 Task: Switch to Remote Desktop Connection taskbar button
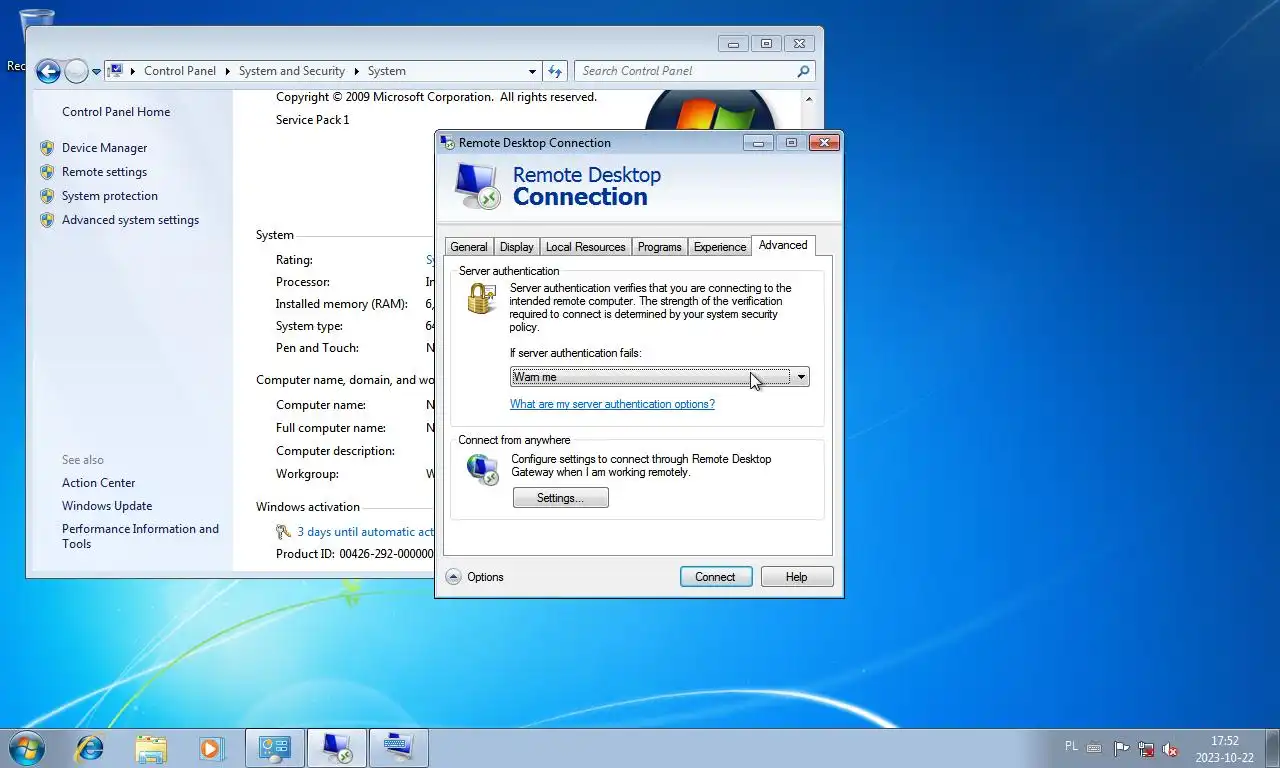pyautogui.click(x=337, y=748)
